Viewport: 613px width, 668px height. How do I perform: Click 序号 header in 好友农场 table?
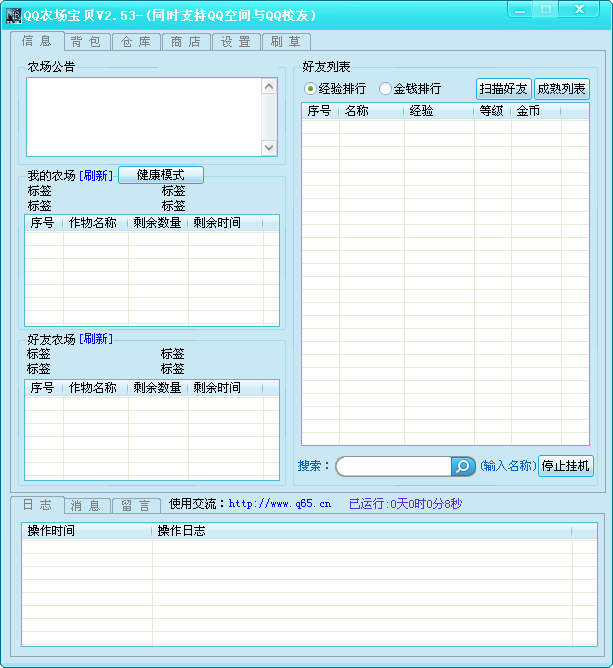point(44,388)
